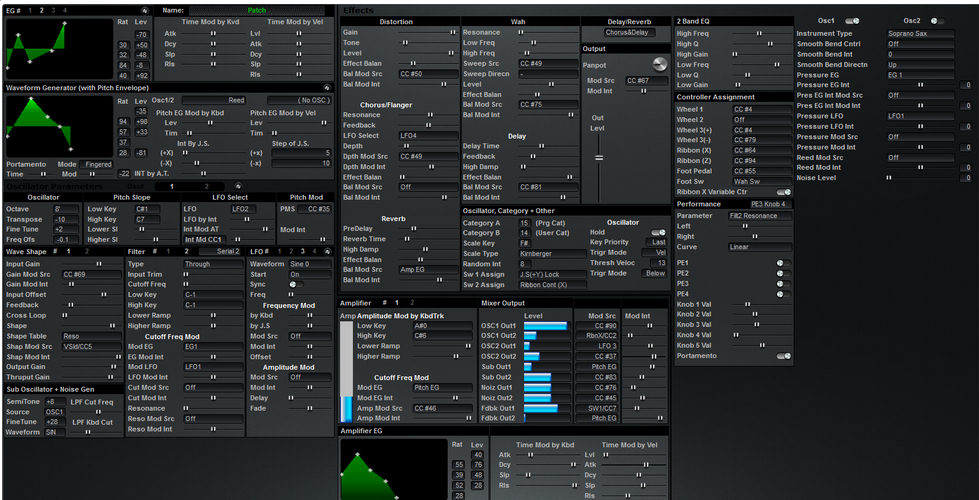Screen dimensions: 979x500
Task: Toggle the Osc1 switch
Action: tap(852, 21)
